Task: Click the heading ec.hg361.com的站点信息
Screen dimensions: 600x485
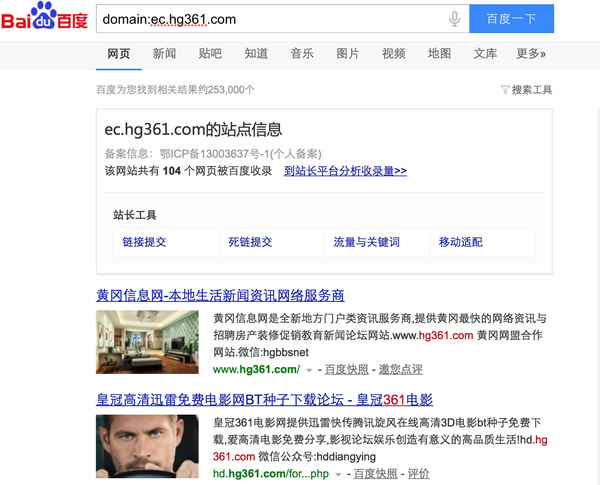Action: click(x=193, y=129)
